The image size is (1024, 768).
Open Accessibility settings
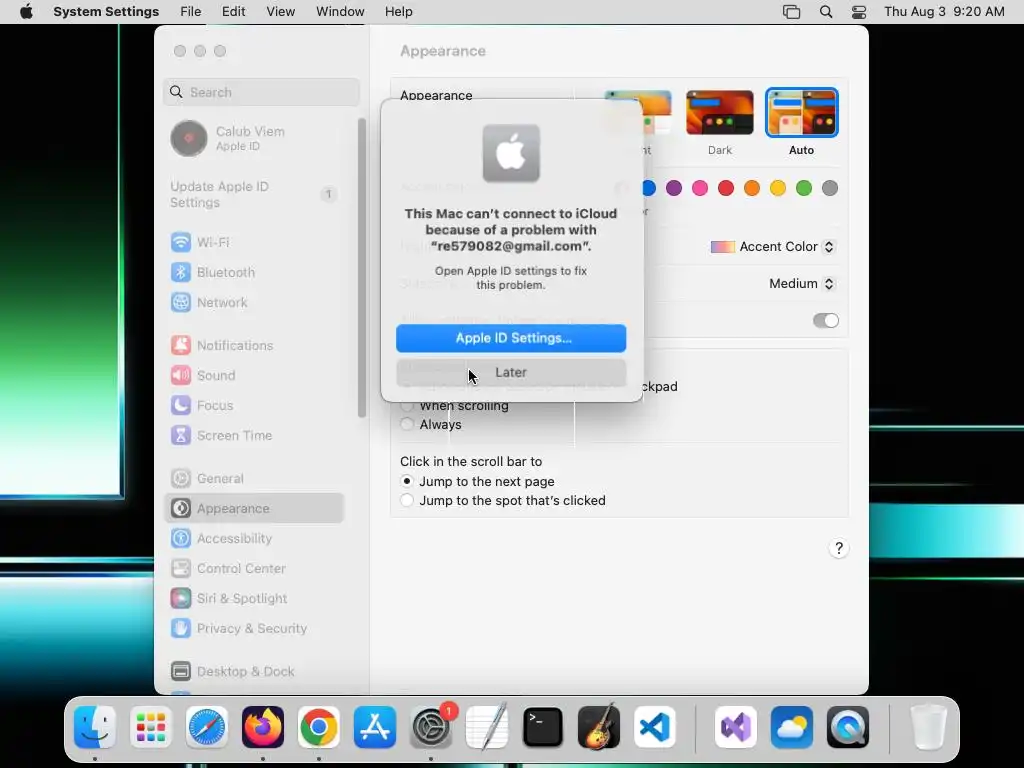(254, 539)
